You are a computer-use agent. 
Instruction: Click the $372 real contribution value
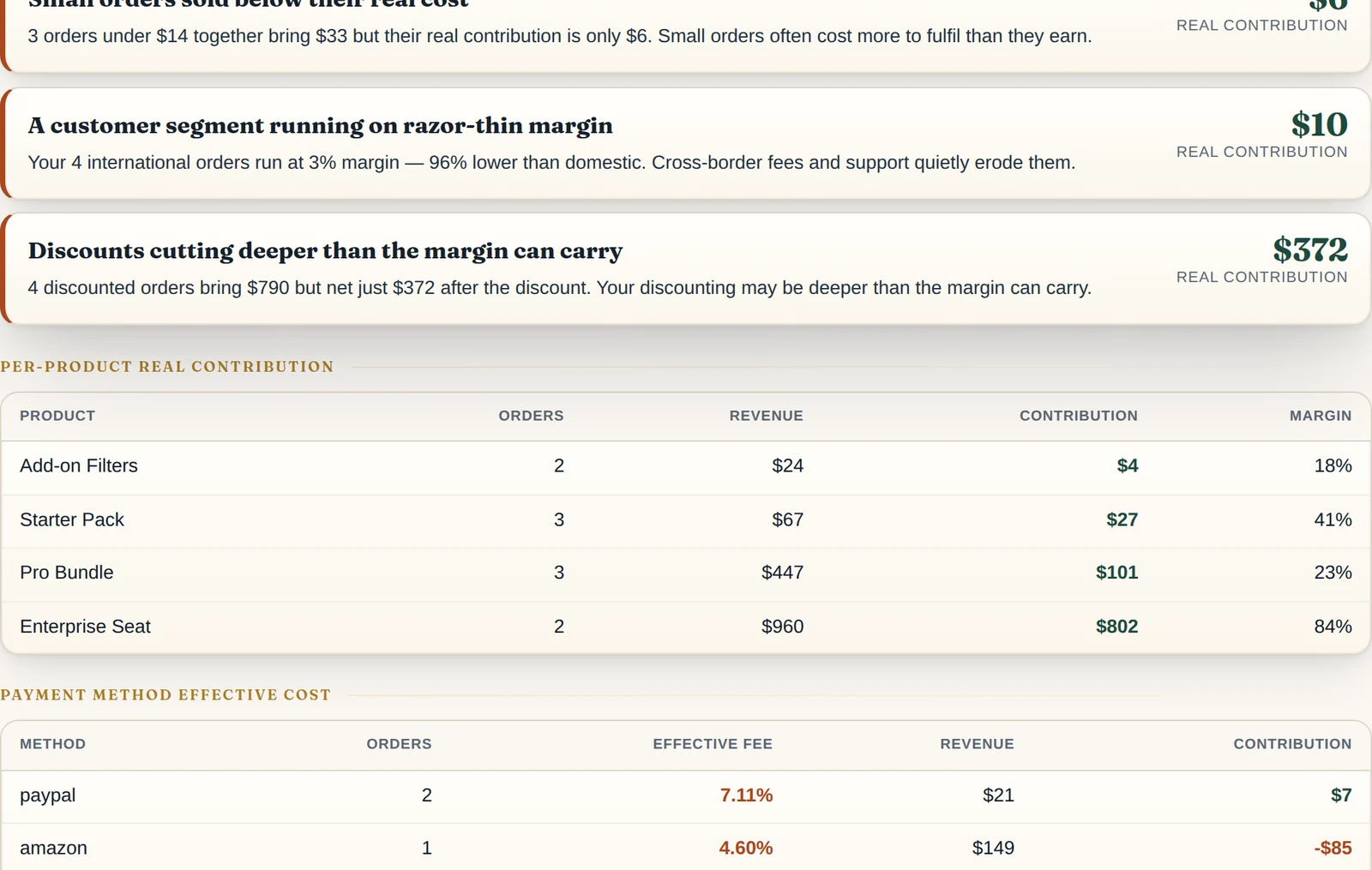[x=1309, y=250]
